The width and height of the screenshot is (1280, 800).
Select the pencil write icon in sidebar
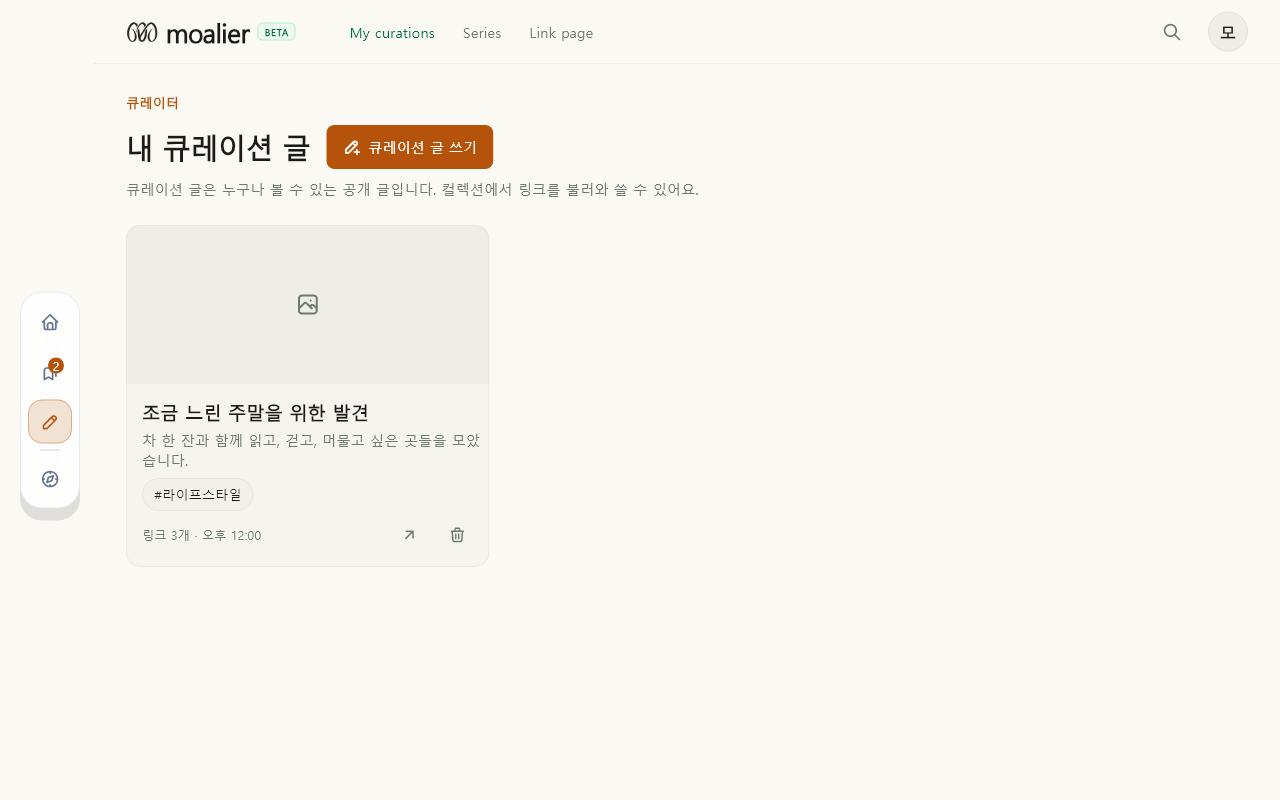pyautogui.click(x=50, y=421)
